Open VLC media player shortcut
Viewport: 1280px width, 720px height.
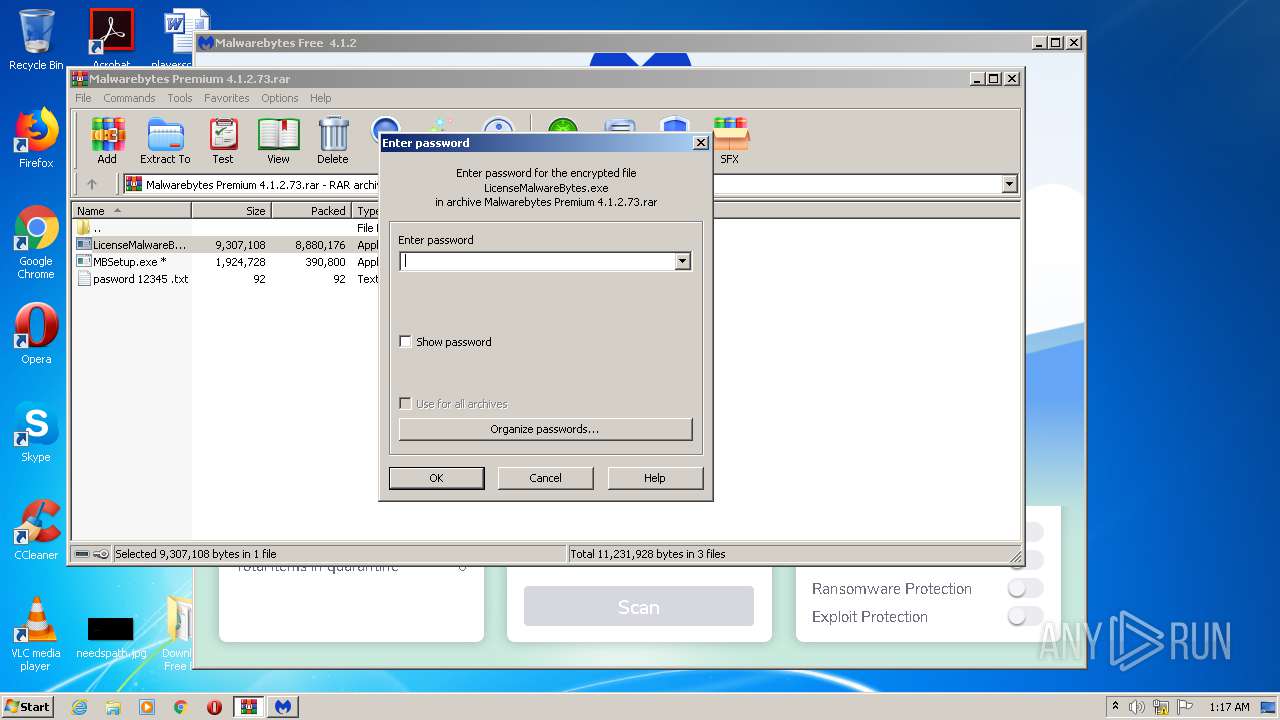(x=36, y=634)
